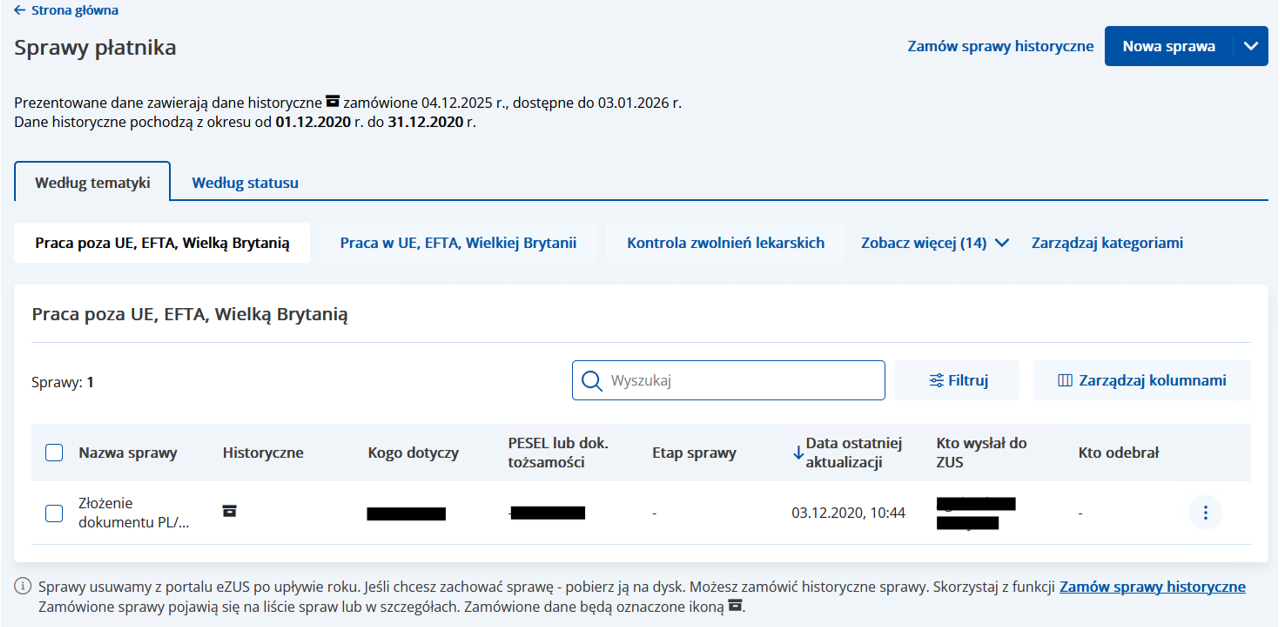Click the Zamów sprawy historyczne link at top
This screenshot has width=1280, height=627.
click(999, 45)
